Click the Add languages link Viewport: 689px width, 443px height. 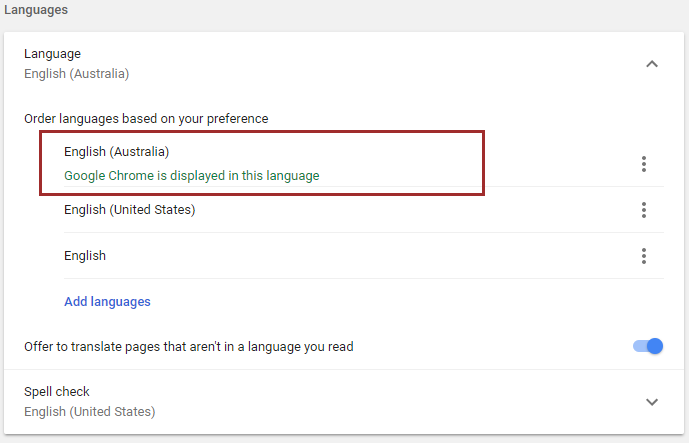tap(107, 301)
